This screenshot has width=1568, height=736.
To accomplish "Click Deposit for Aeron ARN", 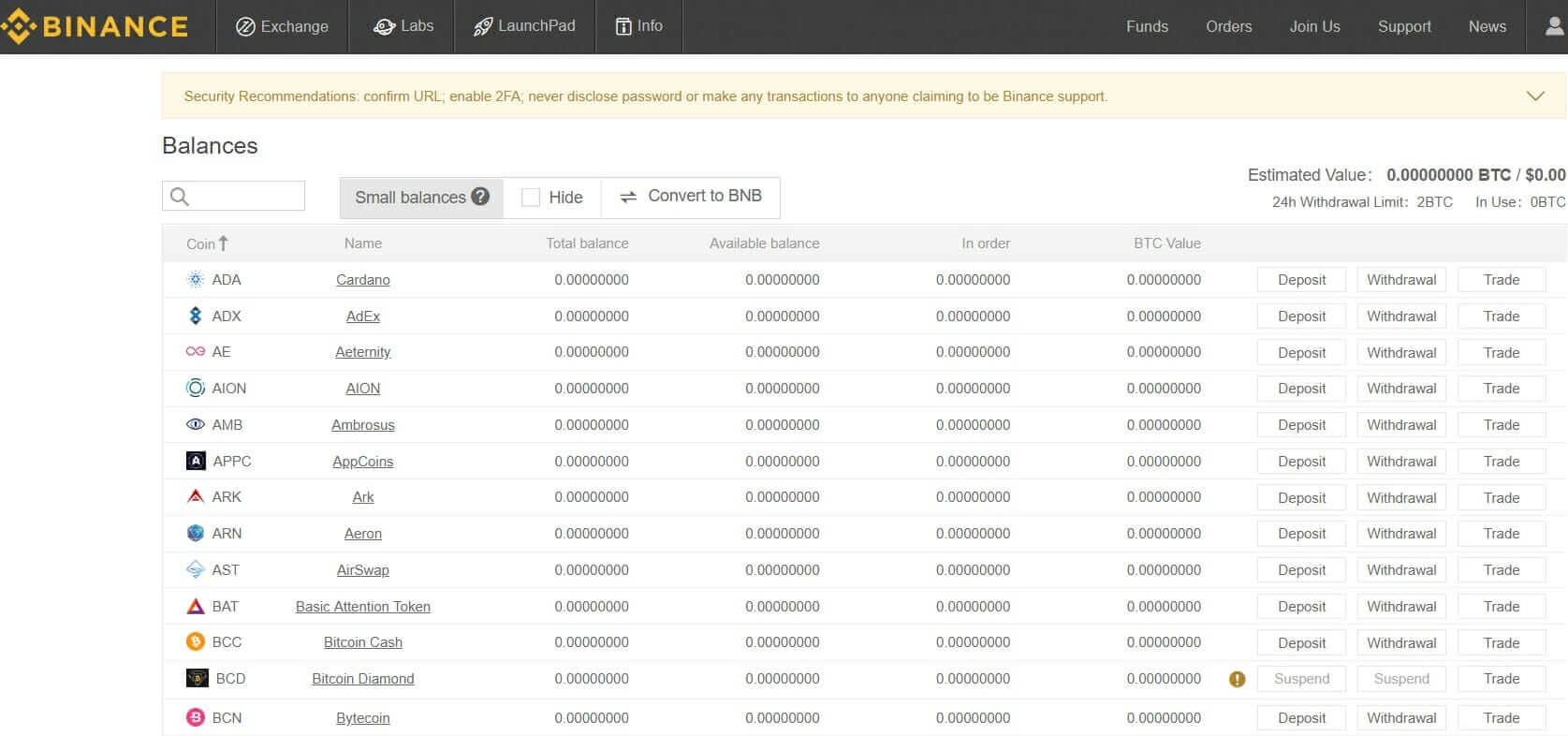I will 1301,533.
